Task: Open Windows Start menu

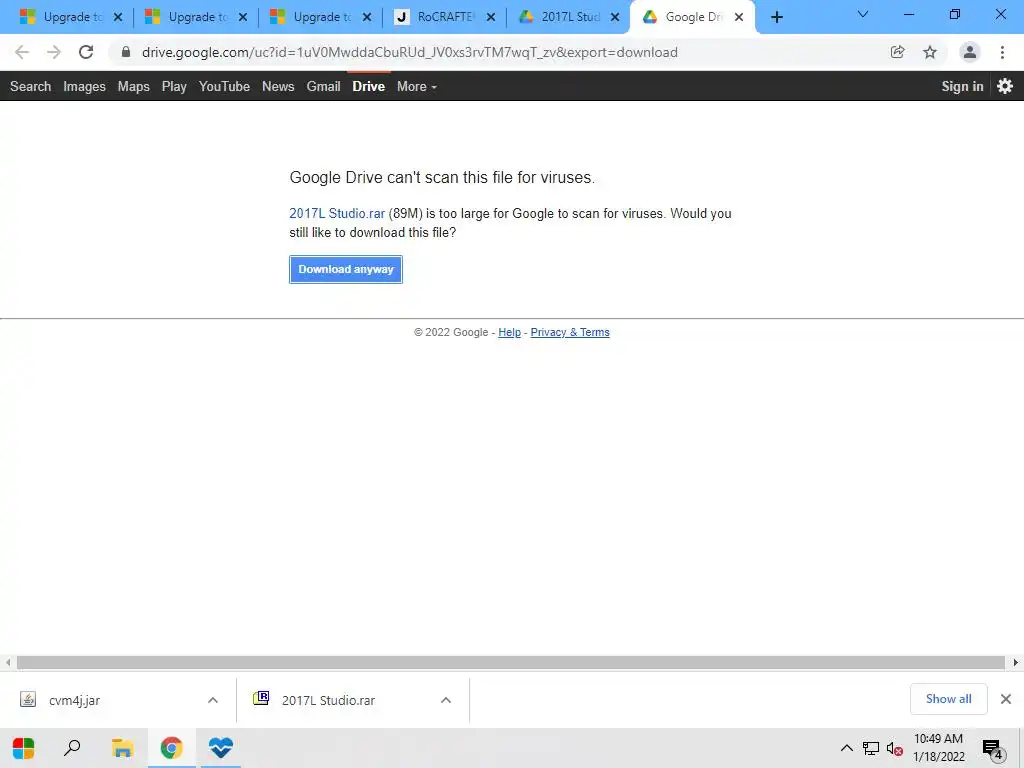Action: point(24,748)
